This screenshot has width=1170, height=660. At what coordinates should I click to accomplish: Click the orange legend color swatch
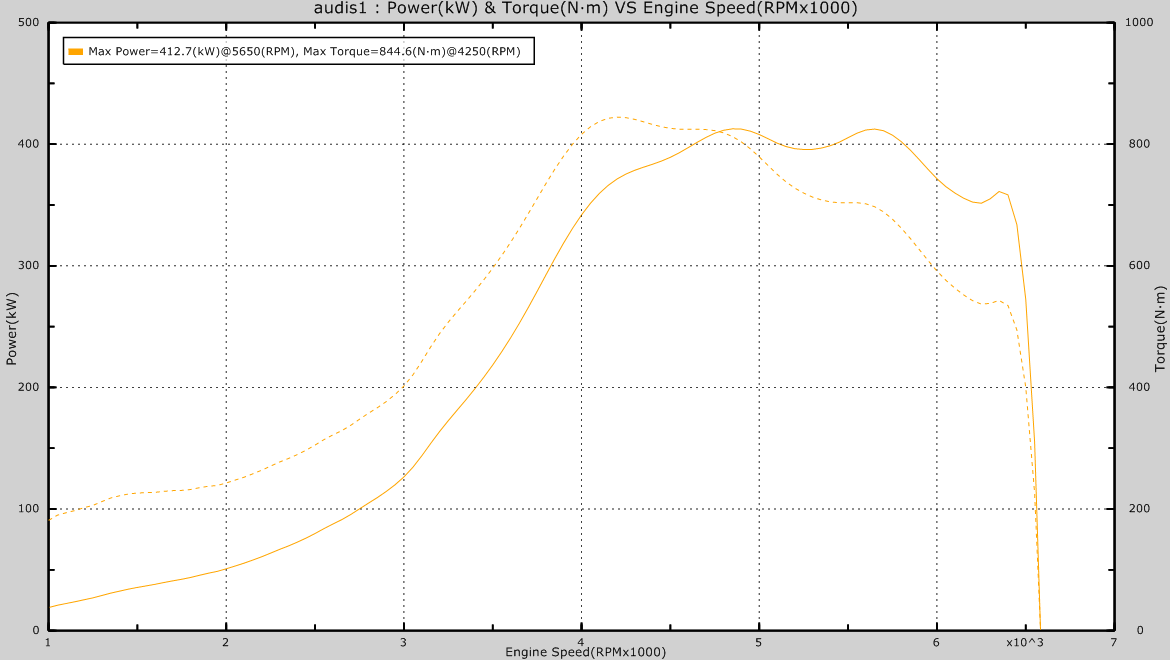[76, 51]
